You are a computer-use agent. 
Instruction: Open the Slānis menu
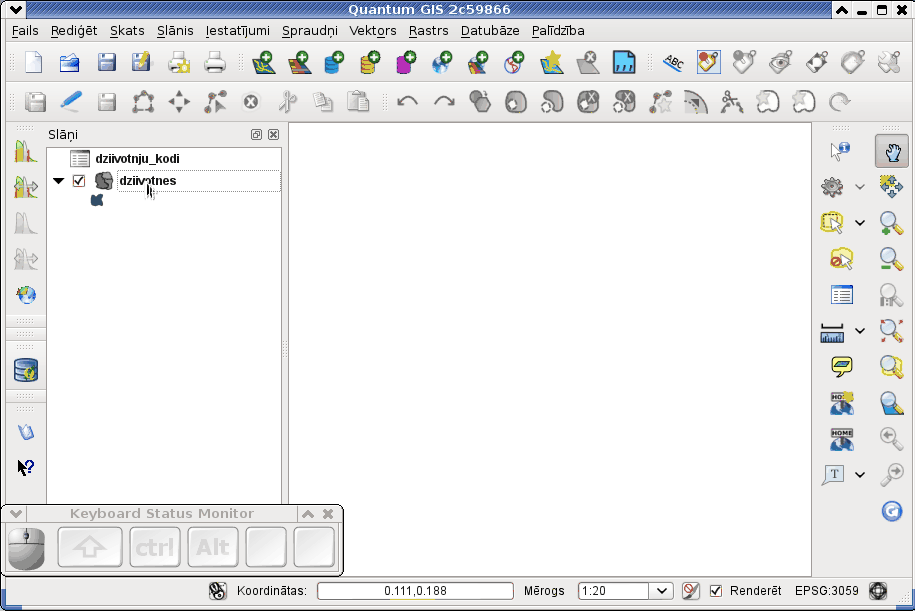(175, 31)
